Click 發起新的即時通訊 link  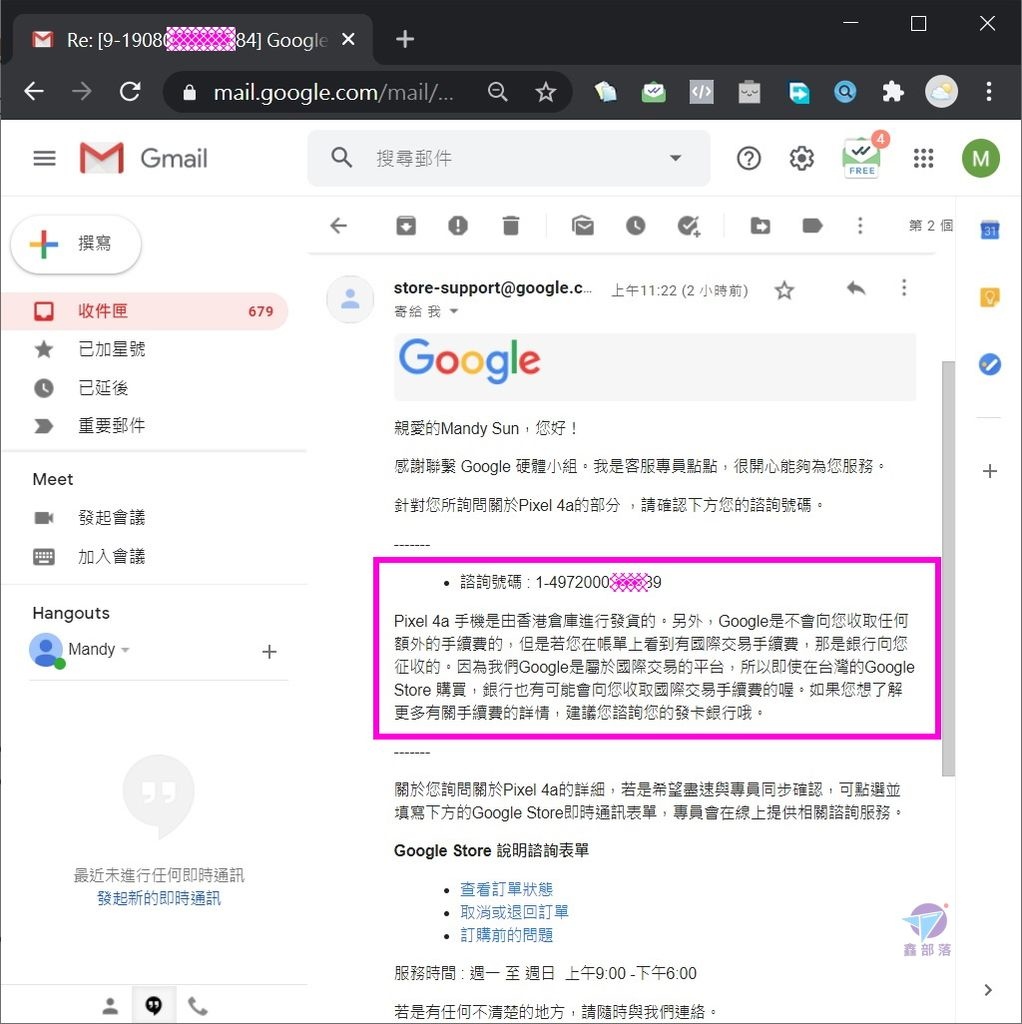click(x=159, y=898)
